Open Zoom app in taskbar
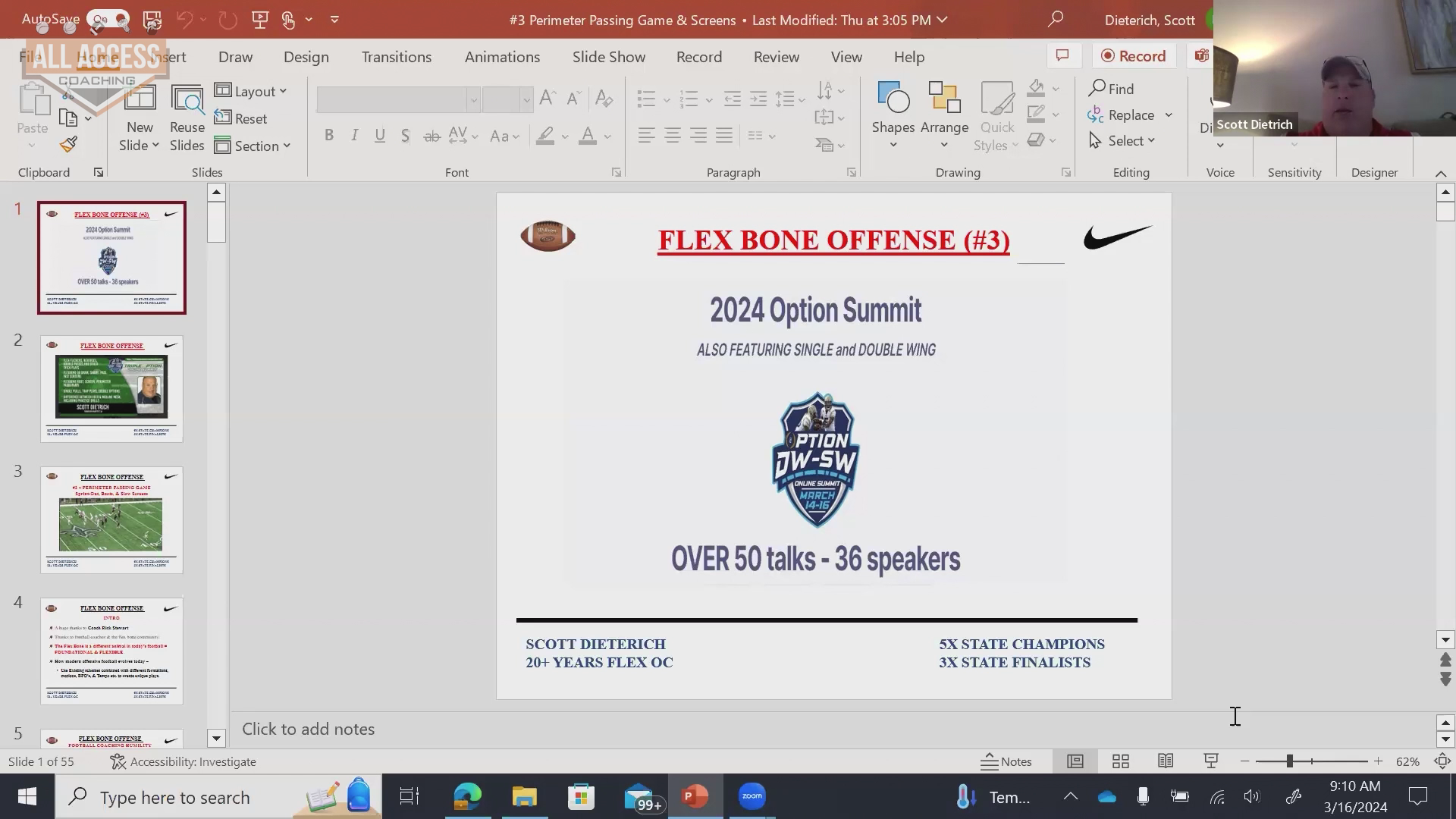This screenshot has width=1456, height=819. click(x=752, y=797)
